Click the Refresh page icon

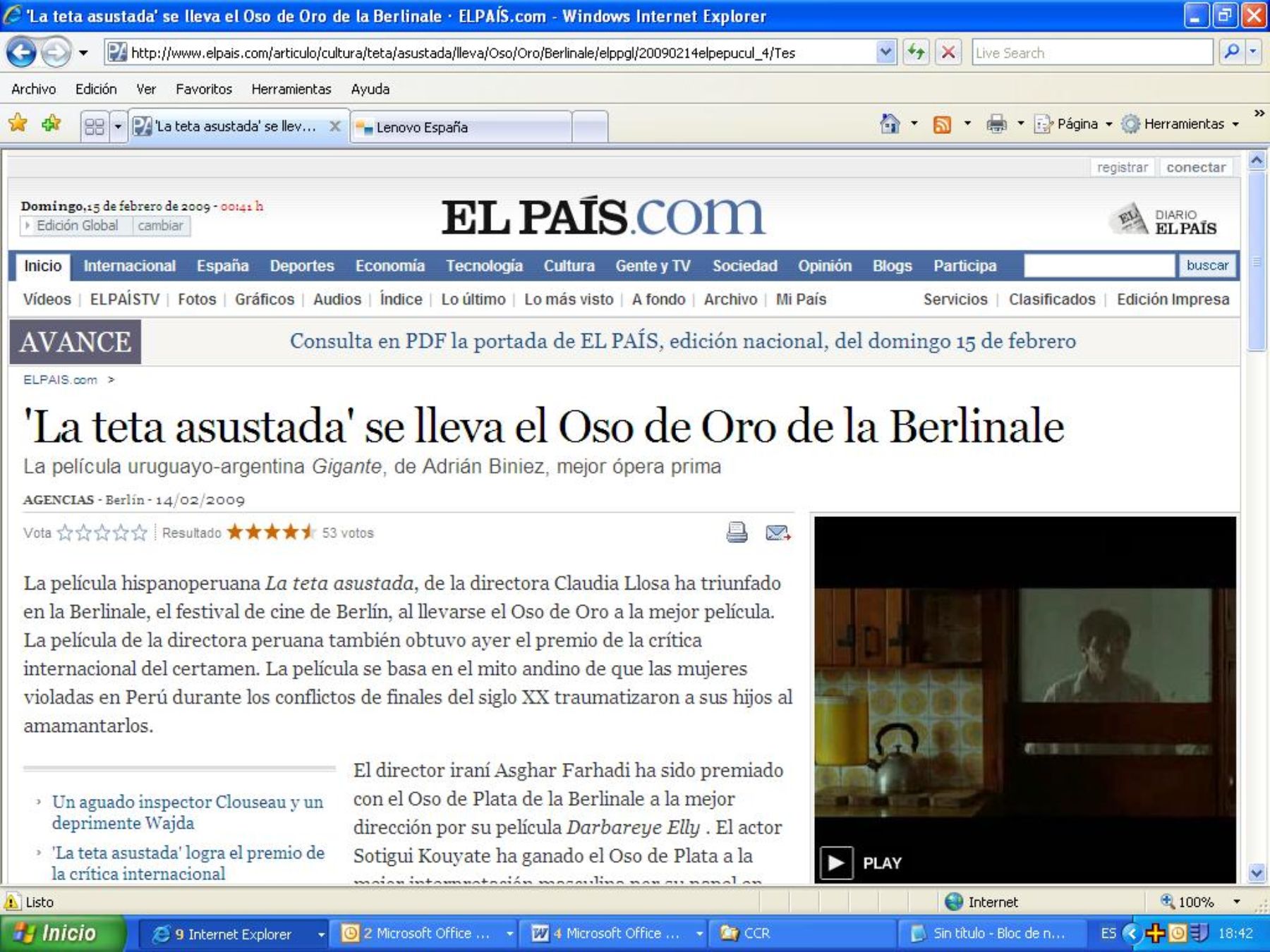coord(917,52)
